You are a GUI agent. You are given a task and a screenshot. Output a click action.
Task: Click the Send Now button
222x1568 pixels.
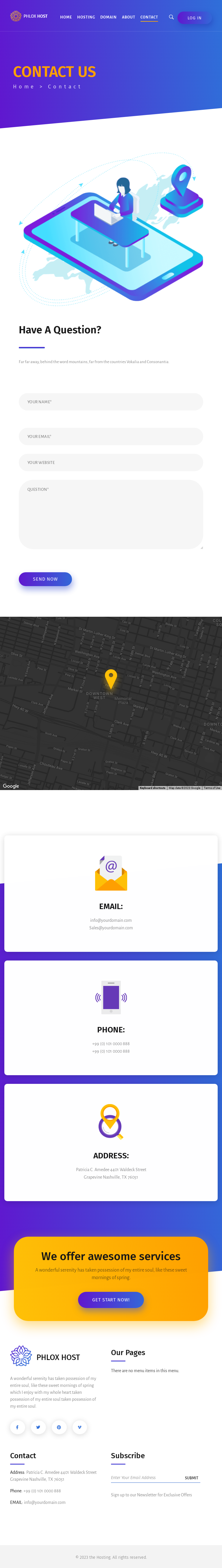(x=45, y=579)
